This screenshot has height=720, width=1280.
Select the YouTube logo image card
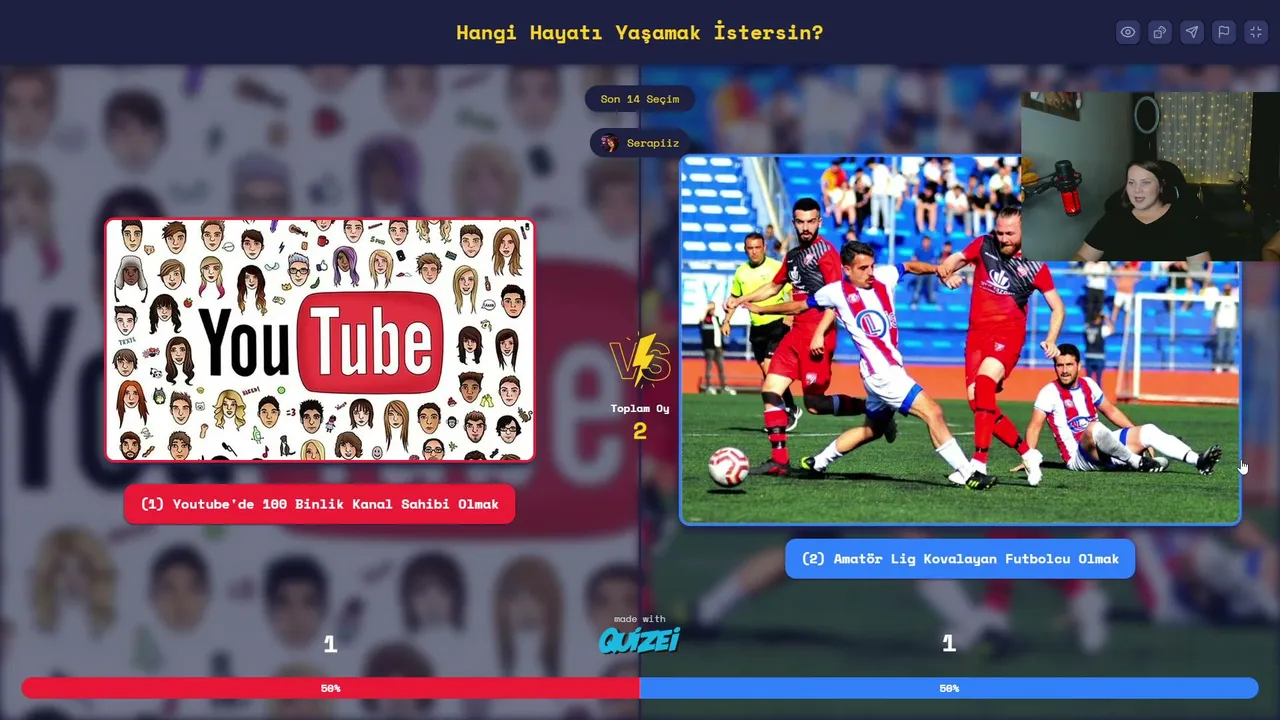click(x=320, y=340)
